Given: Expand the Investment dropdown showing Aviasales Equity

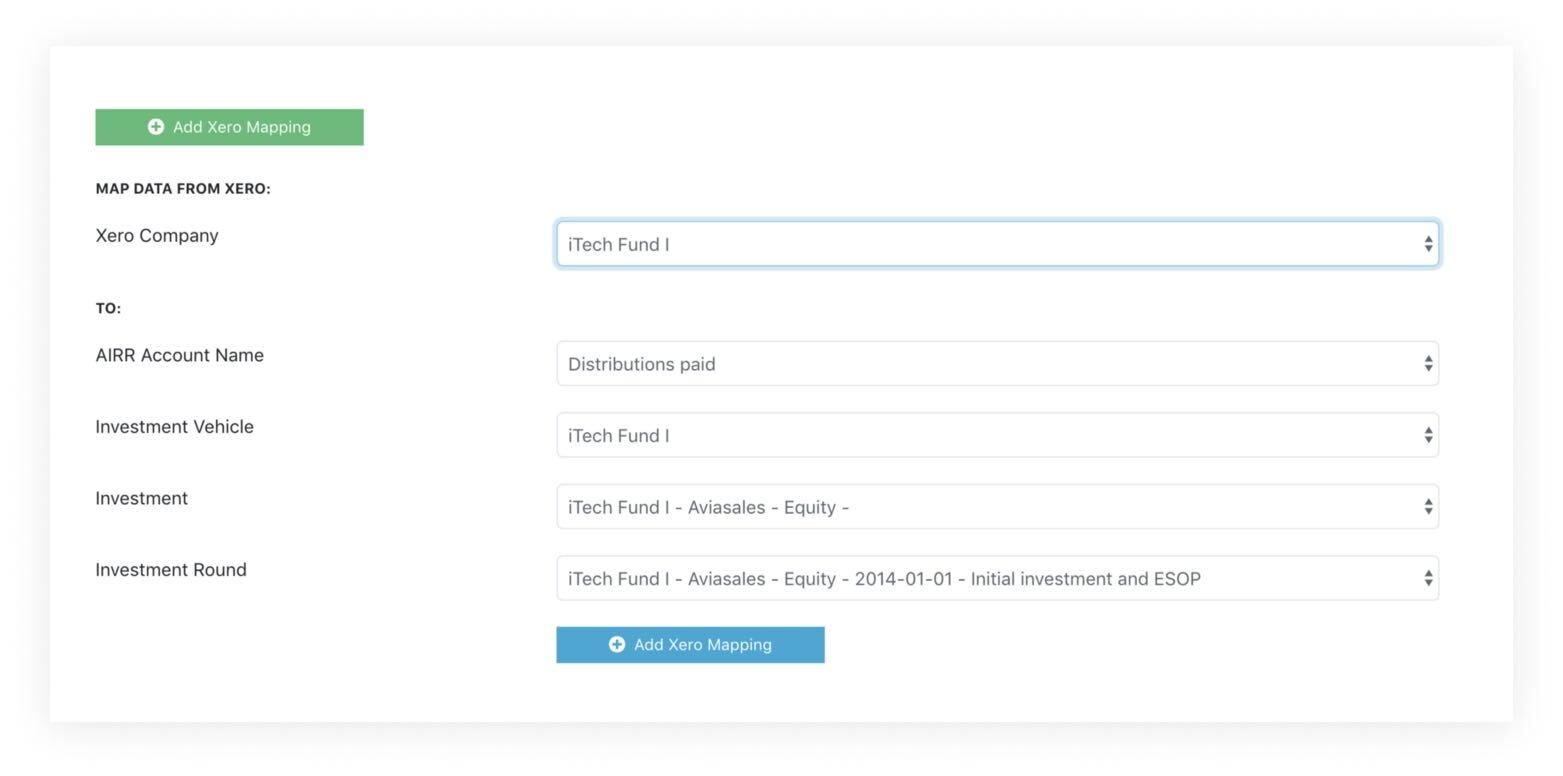Looking at the screenshot, I should (997, 507).
